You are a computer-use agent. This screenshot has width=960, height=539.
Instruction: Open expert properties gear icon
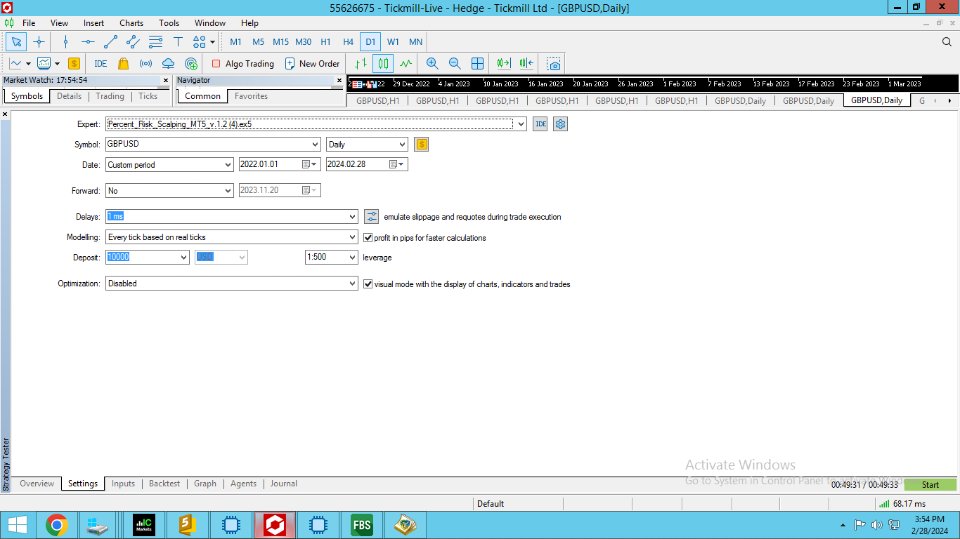click(x=560, y=124)
